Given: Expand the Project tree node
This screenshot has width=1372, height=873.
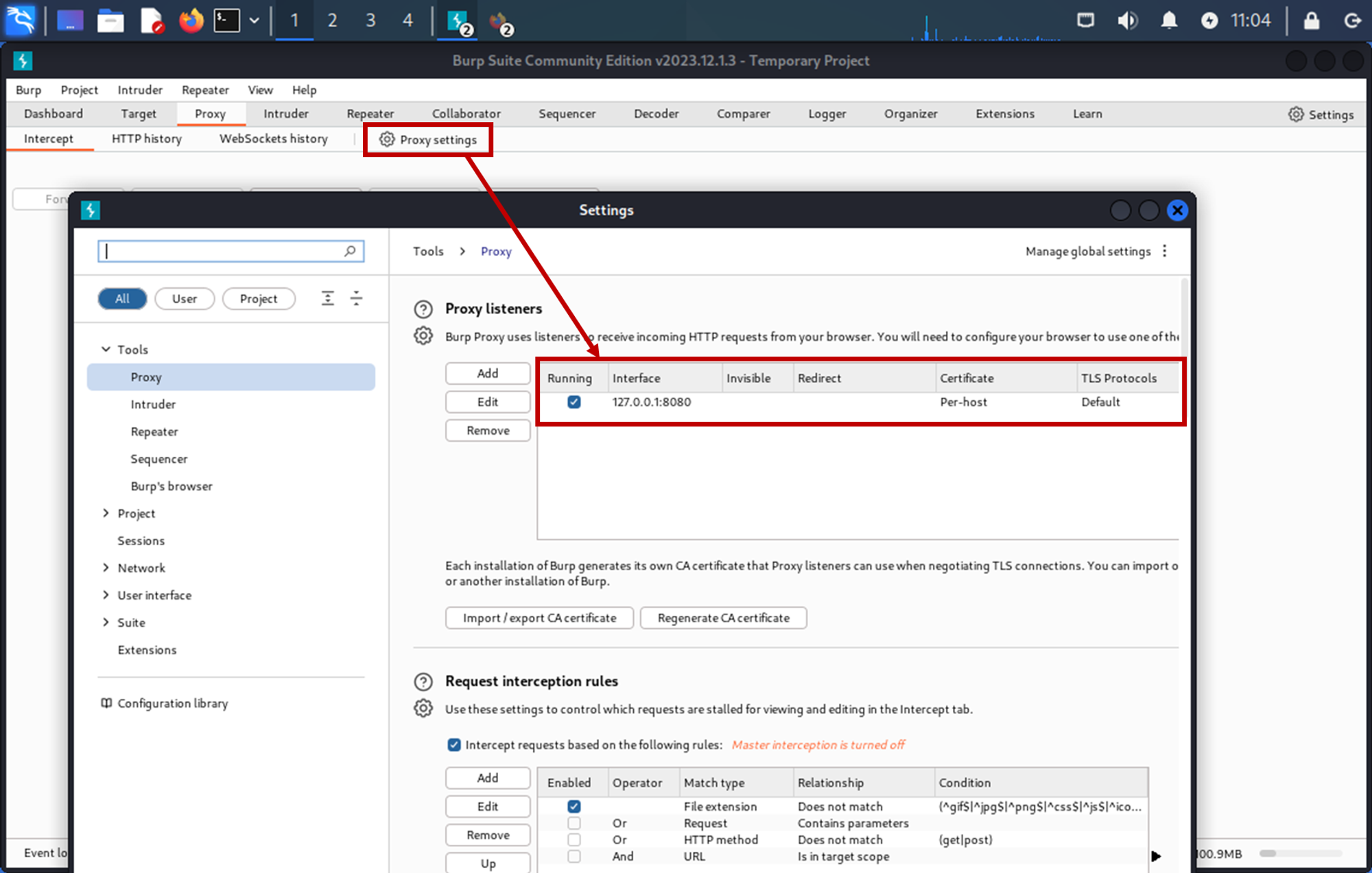Looking at the screenshot, I should 106,513.
